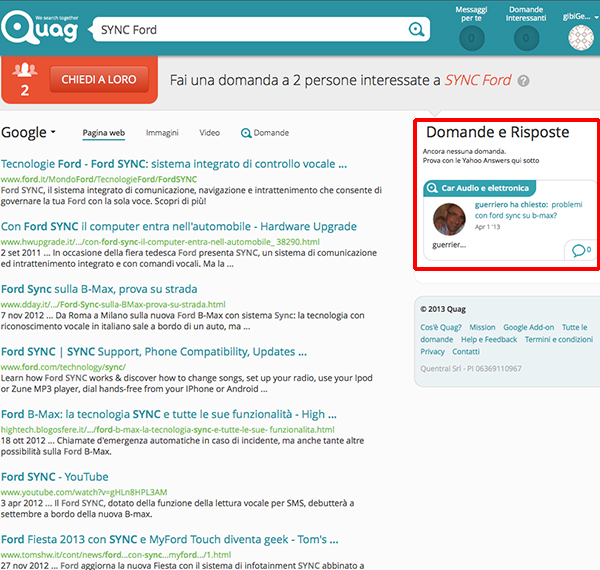Open the Domande Interessanti counter
The height and width of the screenshot is (570, 600).
point(526,38)
